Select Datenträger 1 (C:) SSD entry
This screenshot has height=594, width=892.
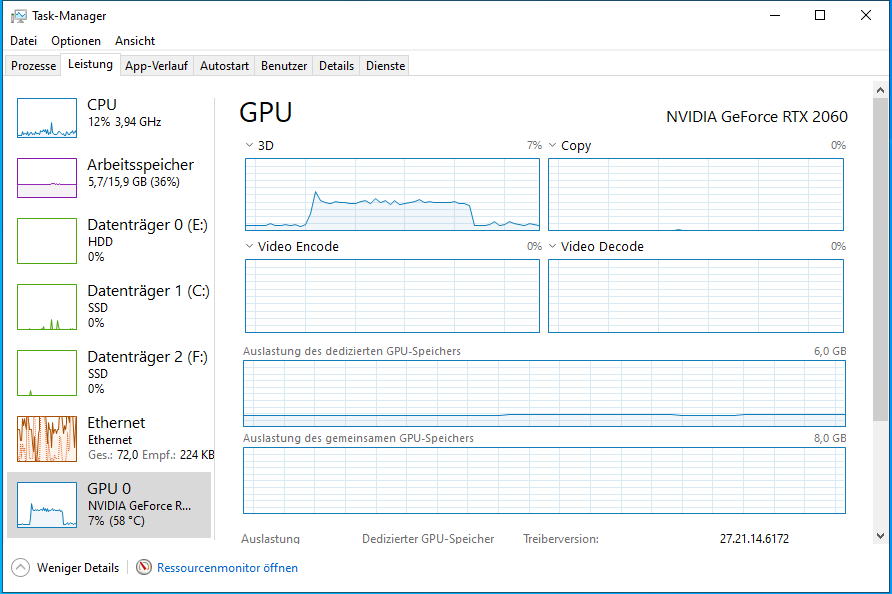coord(47,306)
